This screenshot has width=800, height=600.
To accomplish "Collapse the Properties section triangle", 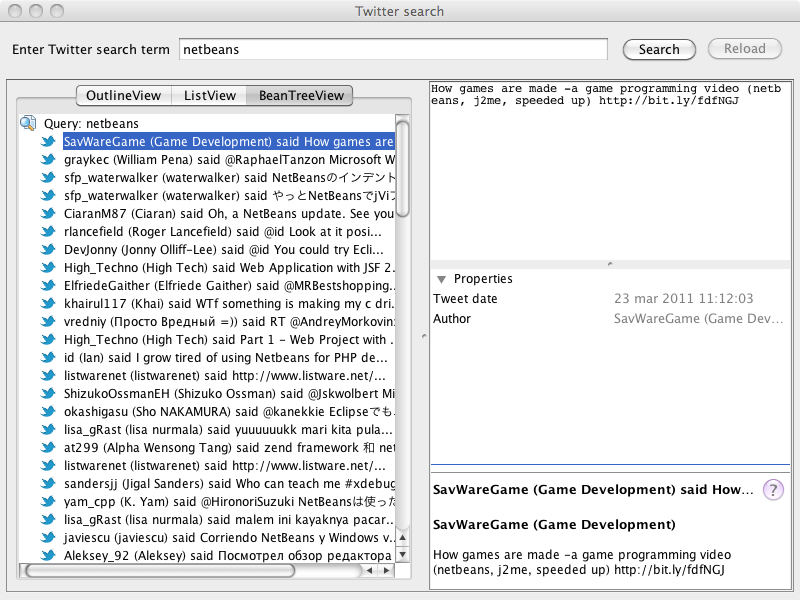I will (442, 279).
